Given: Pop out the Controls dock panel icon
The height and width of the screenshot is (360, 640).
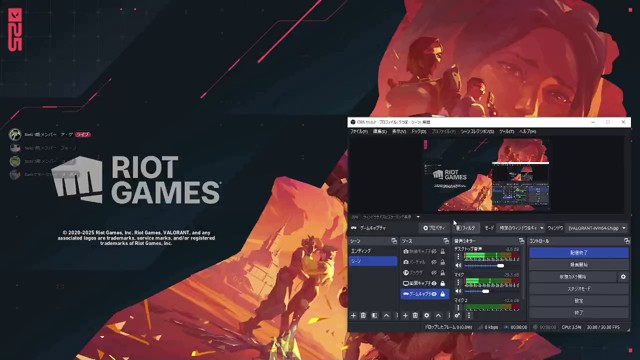Looking at the screenshot, I should tap(627, 241).
